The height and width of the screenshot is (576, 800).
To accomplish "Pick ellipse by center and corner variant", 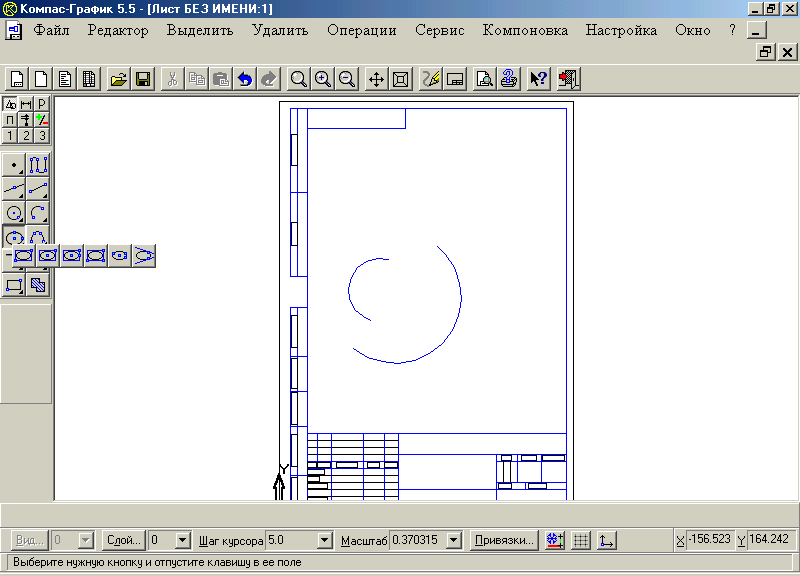I will (47, 256).
